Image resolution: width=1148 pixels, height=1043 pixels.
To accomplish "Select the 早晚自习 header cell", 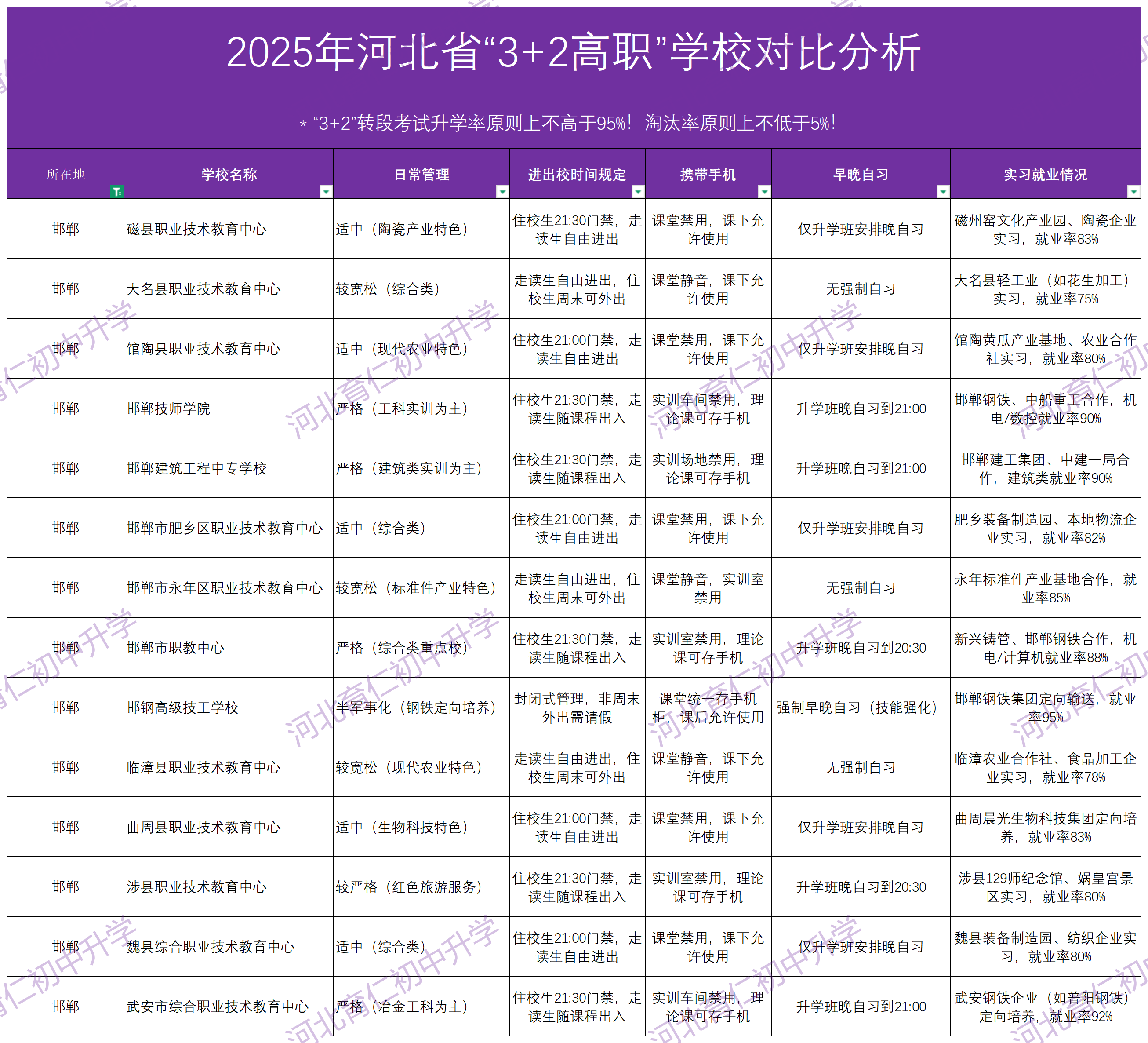I will [x=861, y=174].
